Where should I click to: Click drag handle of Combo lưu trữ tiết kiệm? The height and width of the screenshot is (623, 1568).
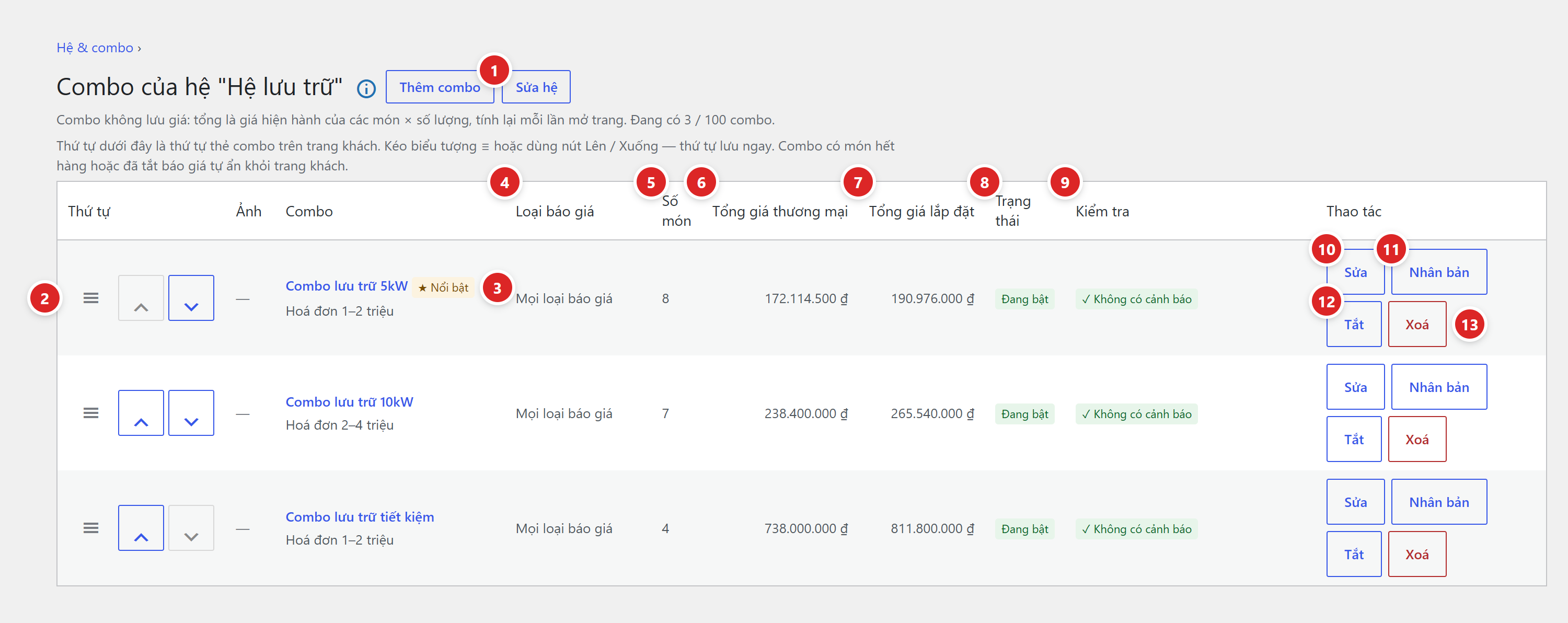pos(91,528)
